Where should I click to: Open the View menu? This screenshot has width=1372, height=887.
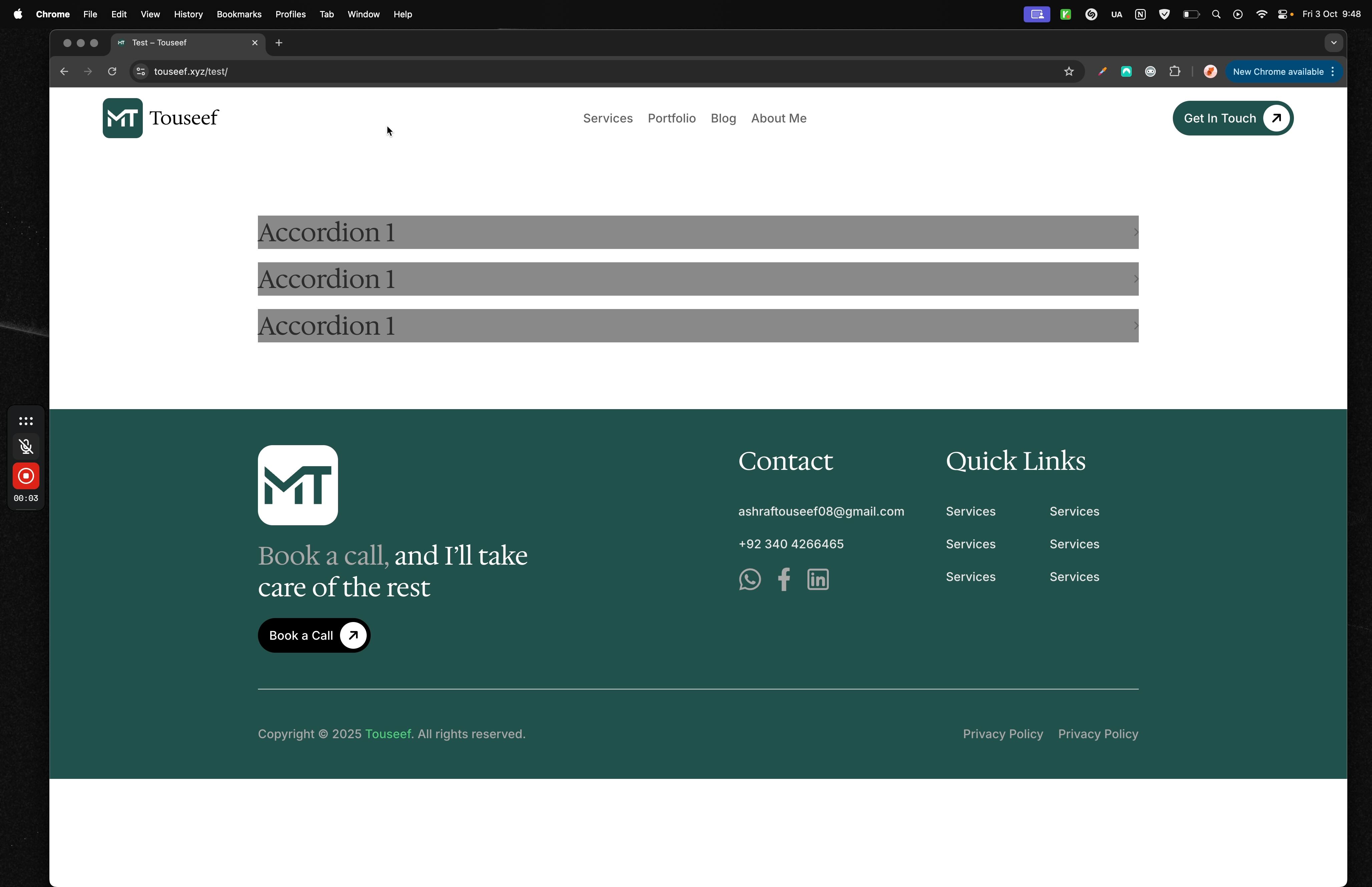[x=150, y=14]
